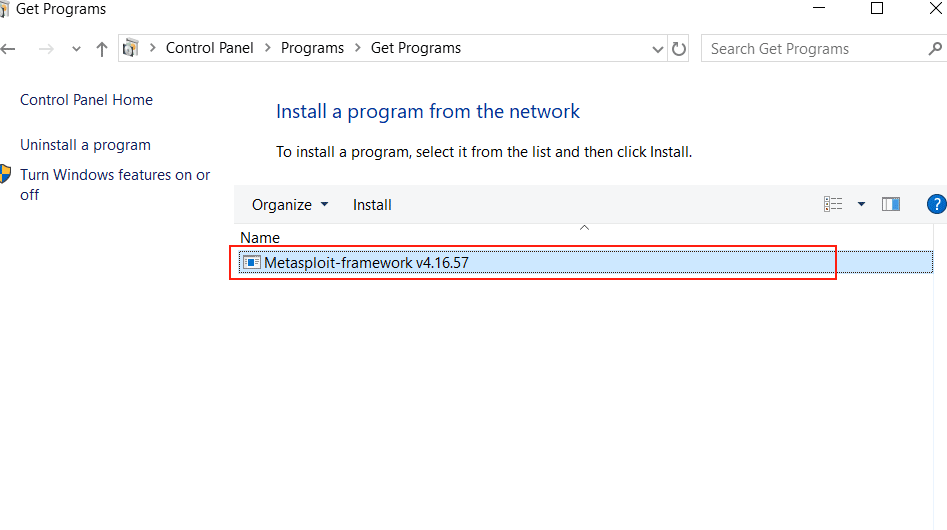Go to Programs in the breadcrumb
Viewport: 947px width, 530px height.
pos(312,48)
